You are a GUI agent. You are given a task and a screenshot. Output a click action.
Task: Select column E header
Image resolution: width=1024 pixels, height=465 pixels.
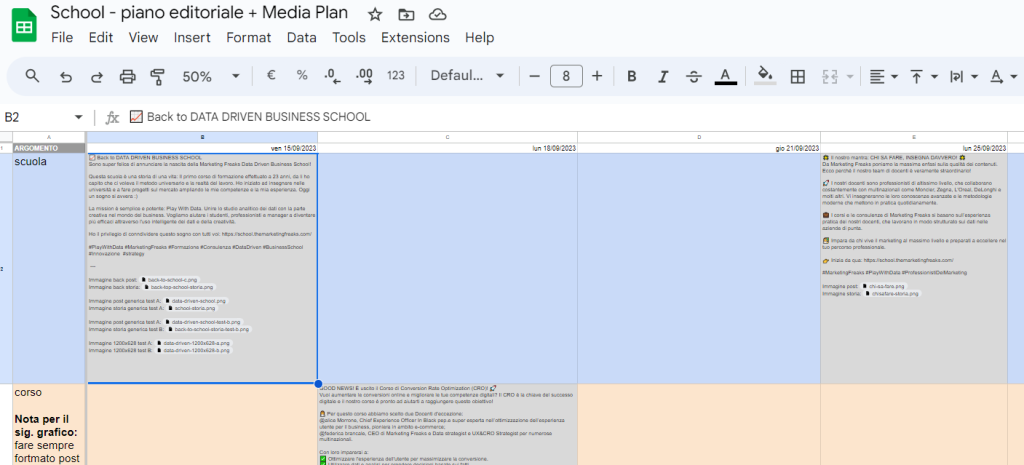tap(914, 137)
